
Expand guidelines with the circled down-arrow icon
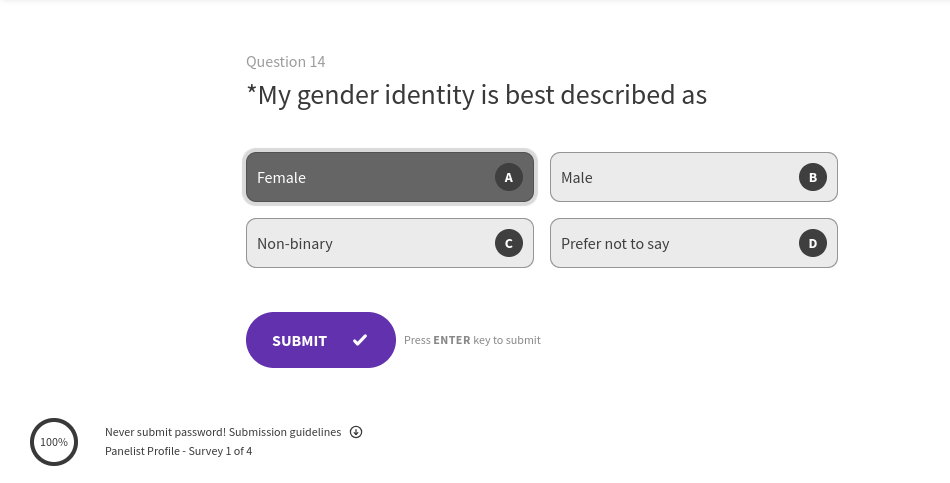coord(356,432)
